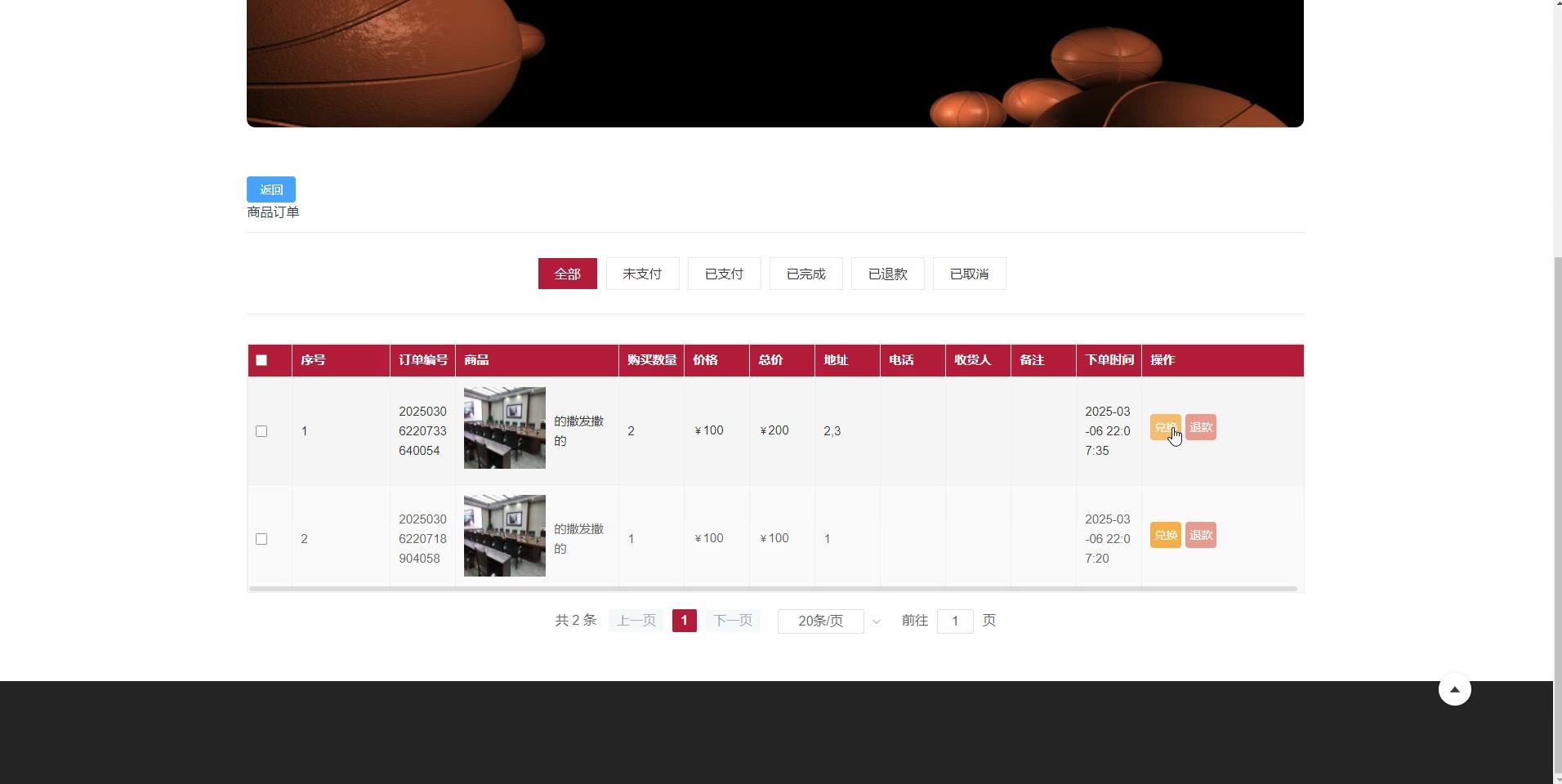Click order number 20250306220718904058
Viewport: 1562px width, 784px height.
click(x=422, y=539)
